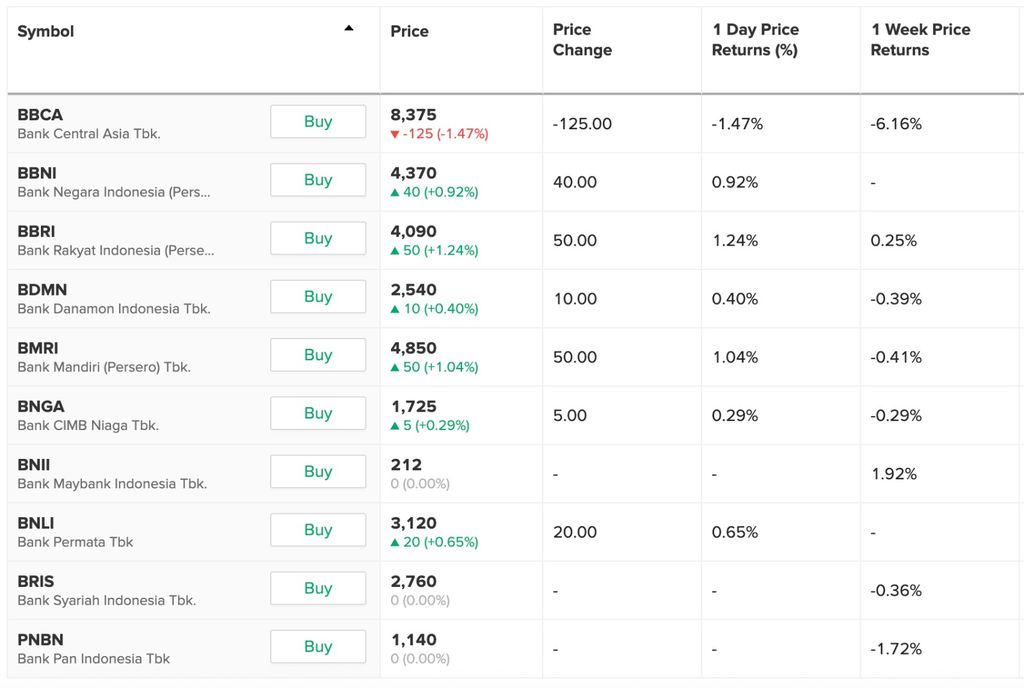The image size is (1024, 688).
Task: Click the BDMN price 2,540
Action: 413,290
